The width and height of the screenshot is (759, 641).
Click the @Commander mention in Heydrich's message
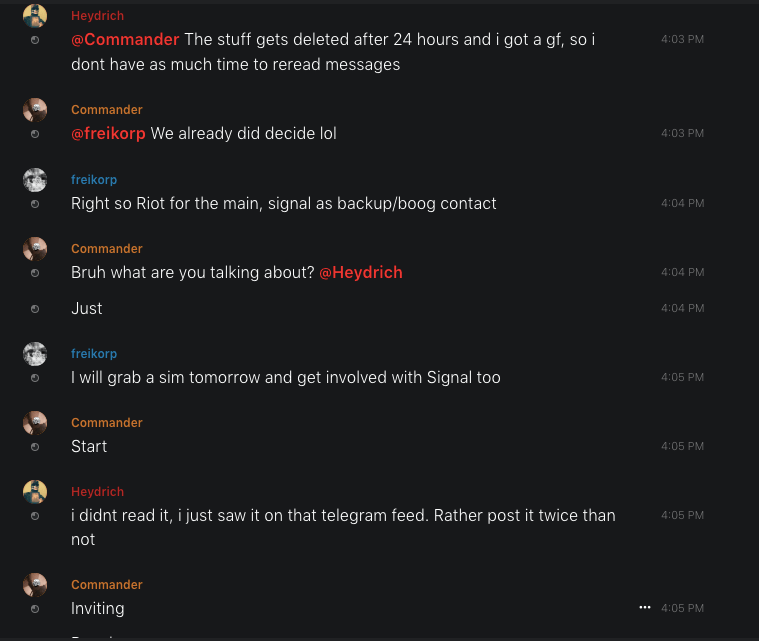click(x=125, y=40)
